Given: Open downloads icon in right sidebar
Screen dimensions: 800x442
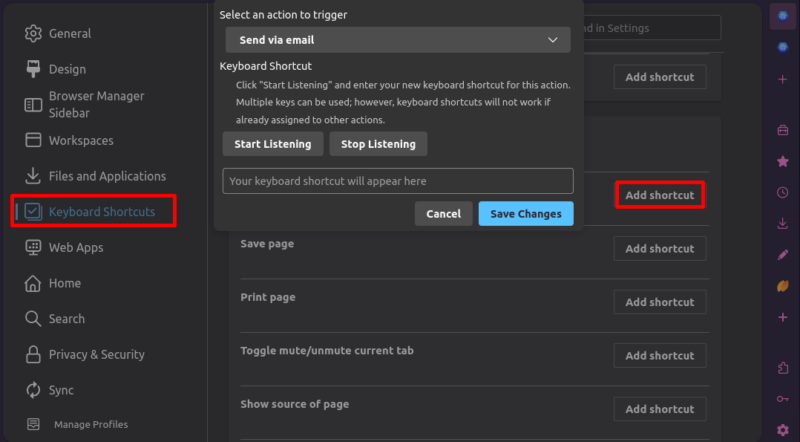Looking at the screenshot, I should pos(782,224).
